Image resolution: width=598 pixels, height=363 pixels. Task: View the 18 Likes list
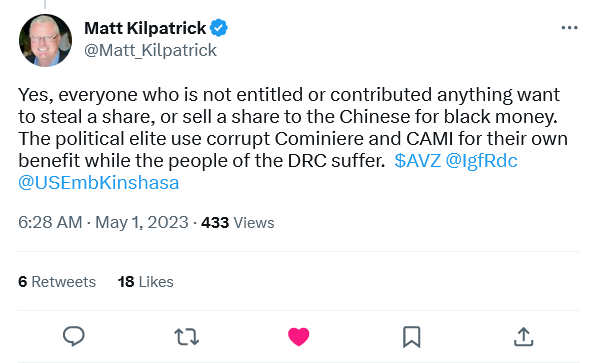pyautogui.click(x=146, y=282)
